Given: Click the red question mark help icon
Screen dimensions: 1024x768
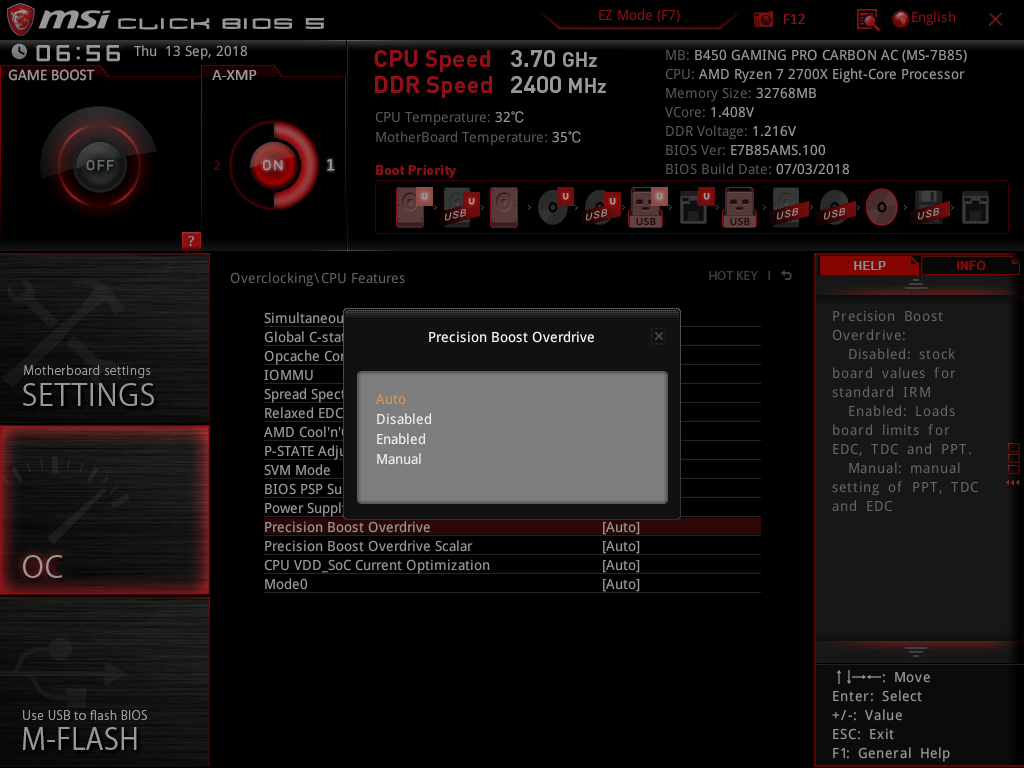Looking at the screenshot, I should pos(191,240).
